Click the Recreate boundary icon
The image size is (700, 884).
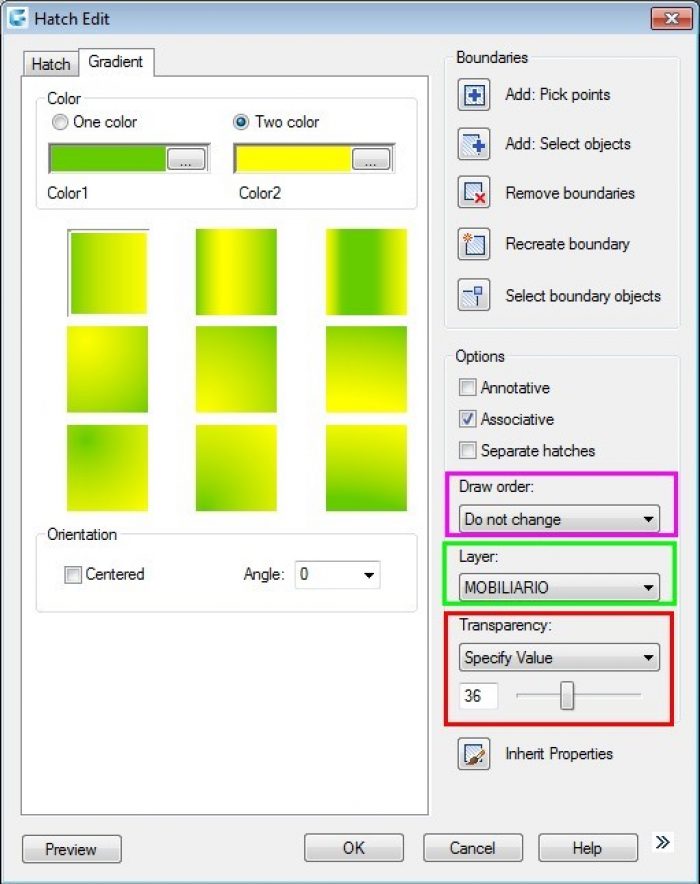(x=473, y=244)
